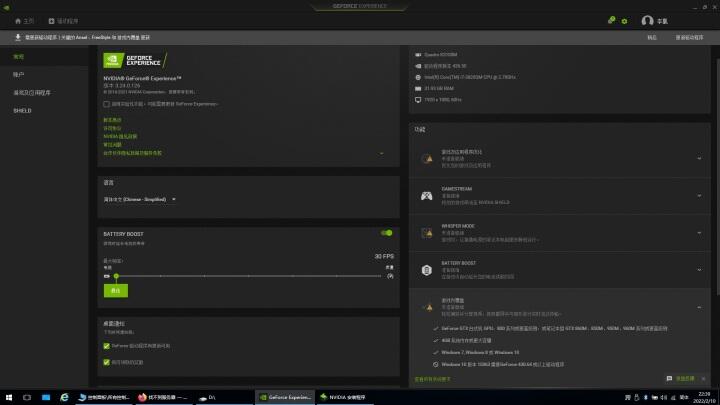Click the taskbar clock and date

point(704,397)
